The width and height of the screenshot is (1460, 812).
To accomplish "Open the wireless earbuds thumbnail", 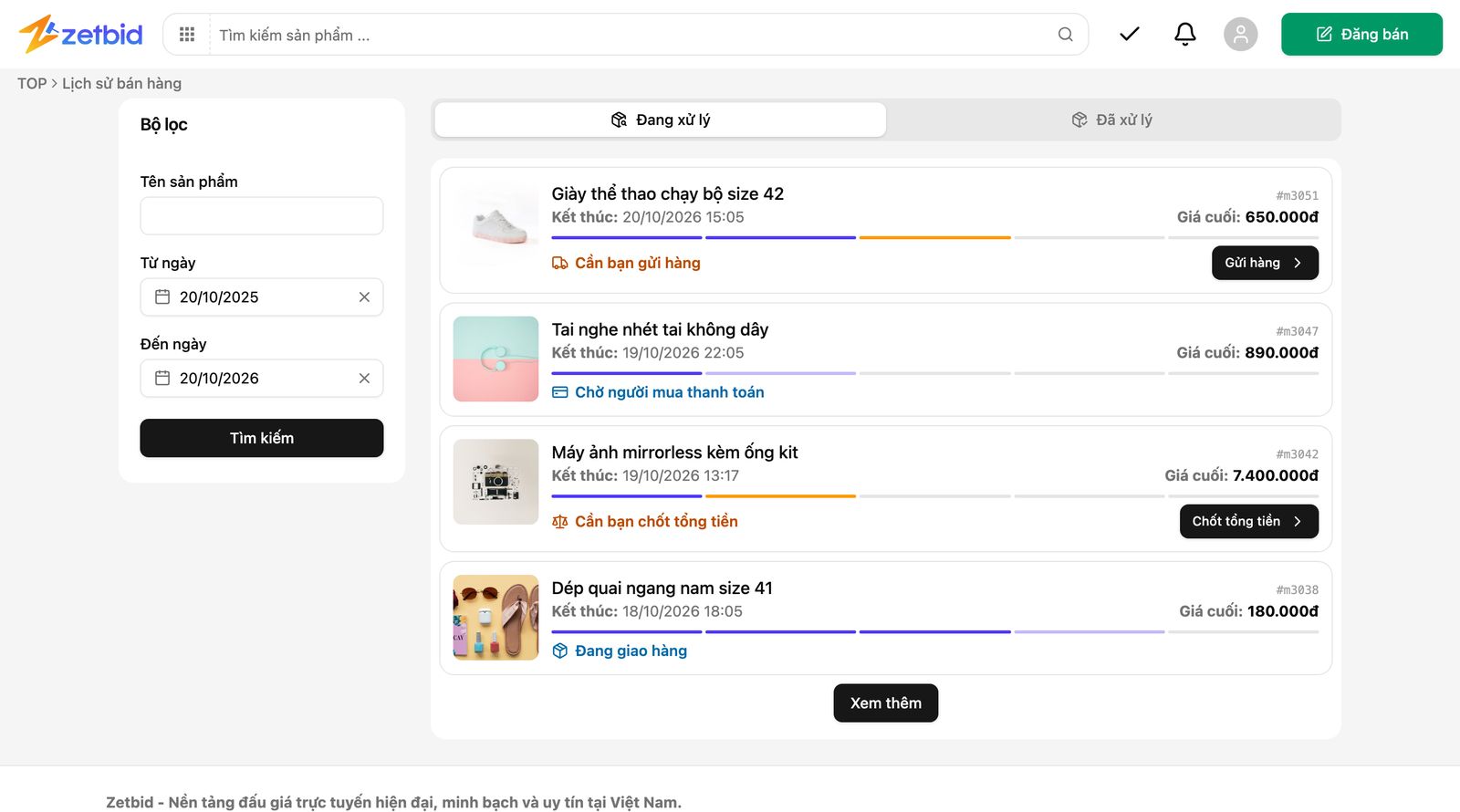I will 495,359.
